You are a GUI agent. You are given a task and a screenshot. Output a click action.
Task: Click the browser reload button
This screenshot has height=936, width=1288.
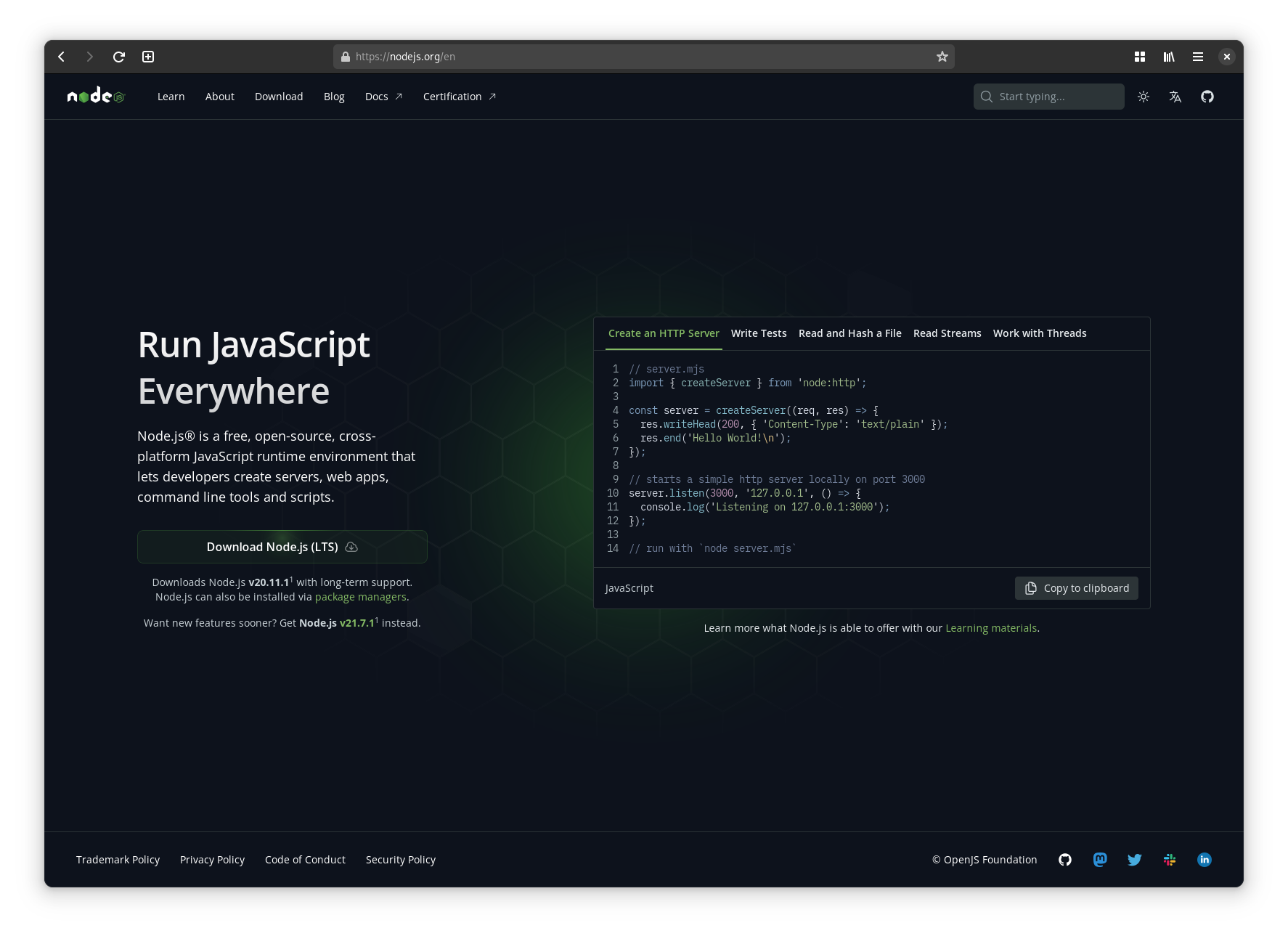[x=119, y=57]
